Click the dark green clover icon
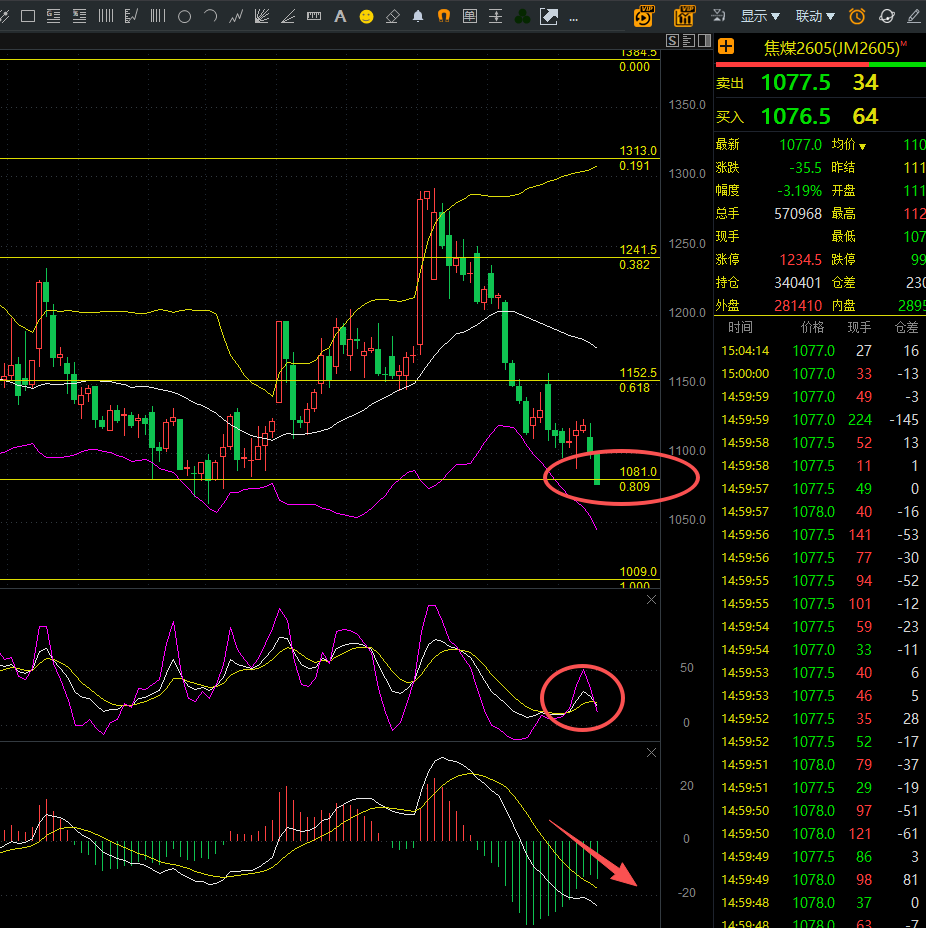This screenshot has height=928, width=926. (x=522, y=17)
